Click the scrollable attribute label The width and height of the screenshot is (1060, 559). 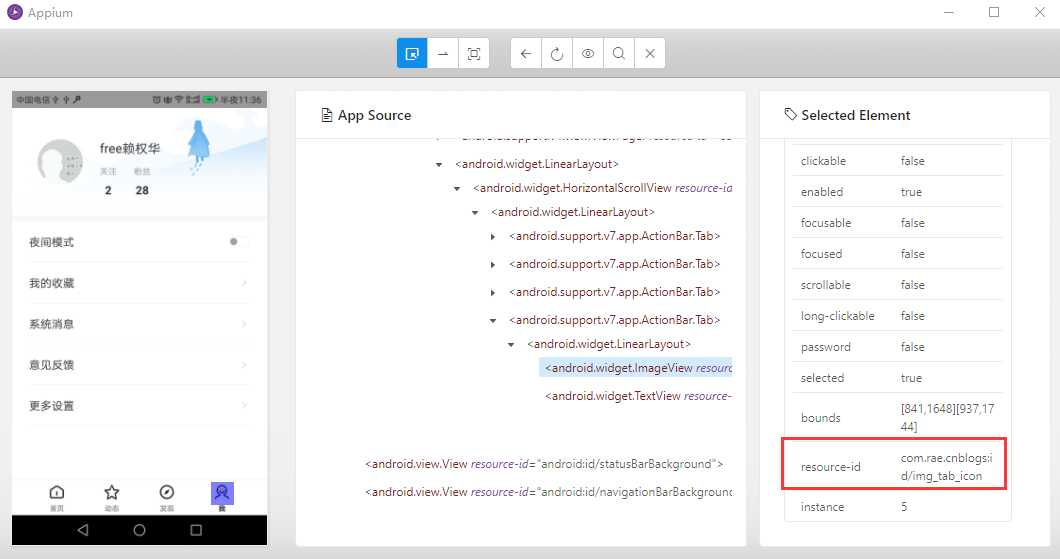825,285
